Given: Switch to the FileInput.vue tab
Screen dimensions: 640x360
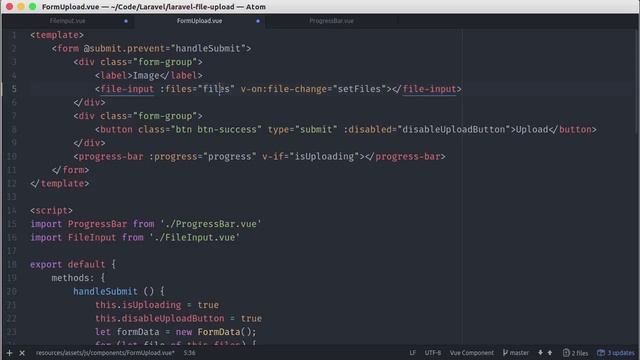Looking at the screenshot, I should [x=67, y=21].
